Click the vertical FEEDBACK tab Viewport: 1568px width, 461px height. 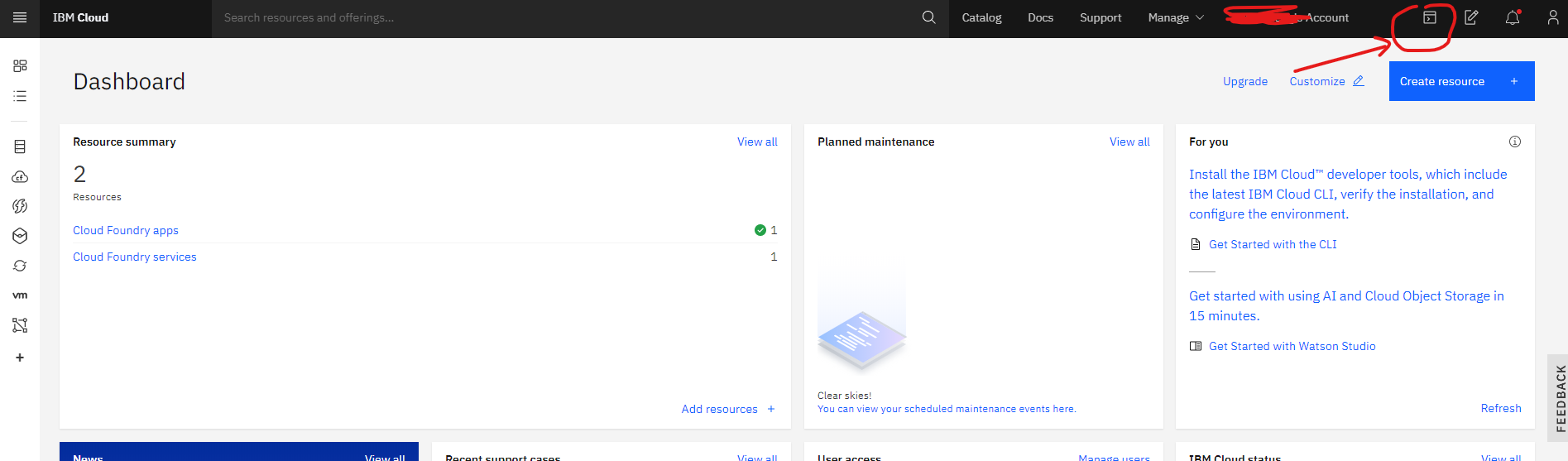pos(1560,398)
